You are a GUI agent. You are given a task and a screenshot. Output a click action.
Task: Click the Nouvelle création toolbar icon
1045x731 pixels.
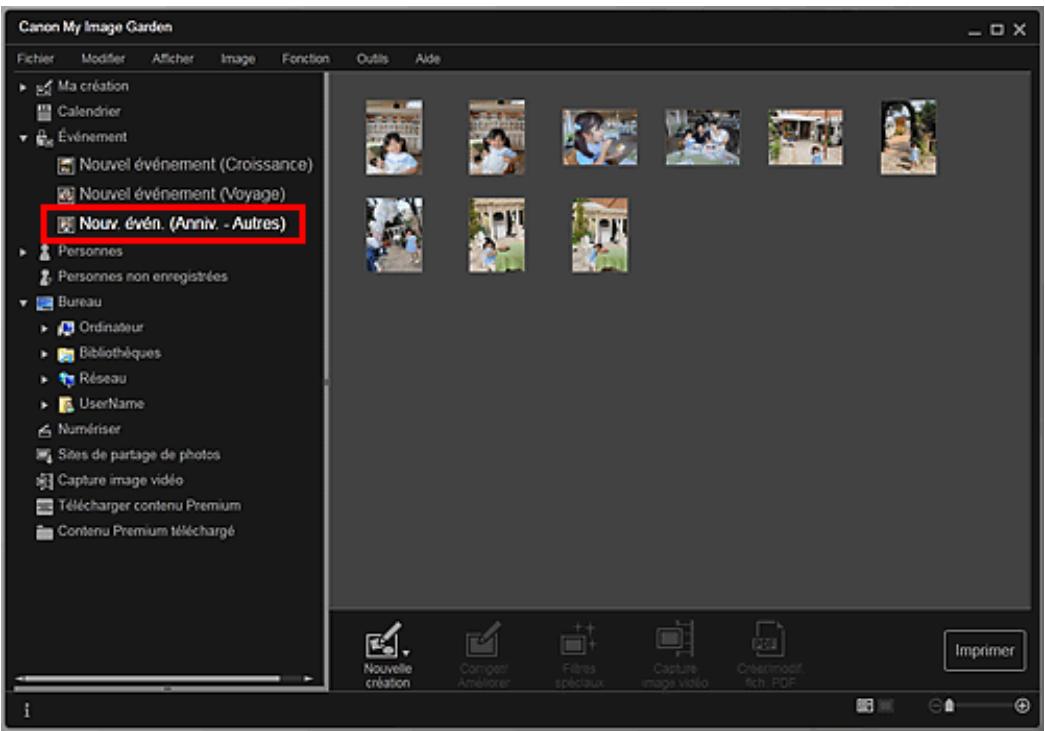coord(383,640)
